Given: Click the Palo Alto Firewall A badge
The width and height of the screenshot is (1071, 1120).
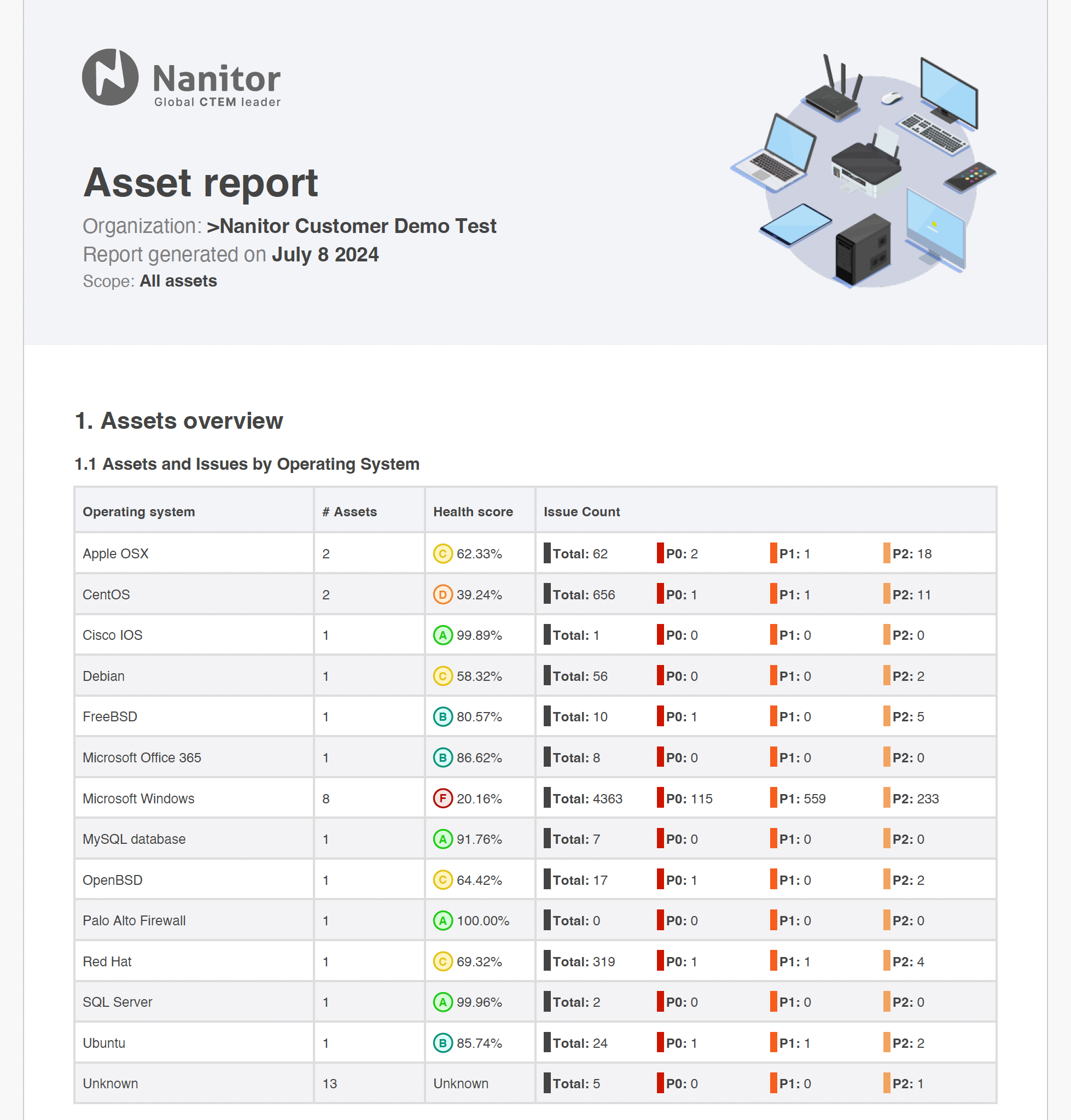Looking at the screenshot, I should 443,920.
